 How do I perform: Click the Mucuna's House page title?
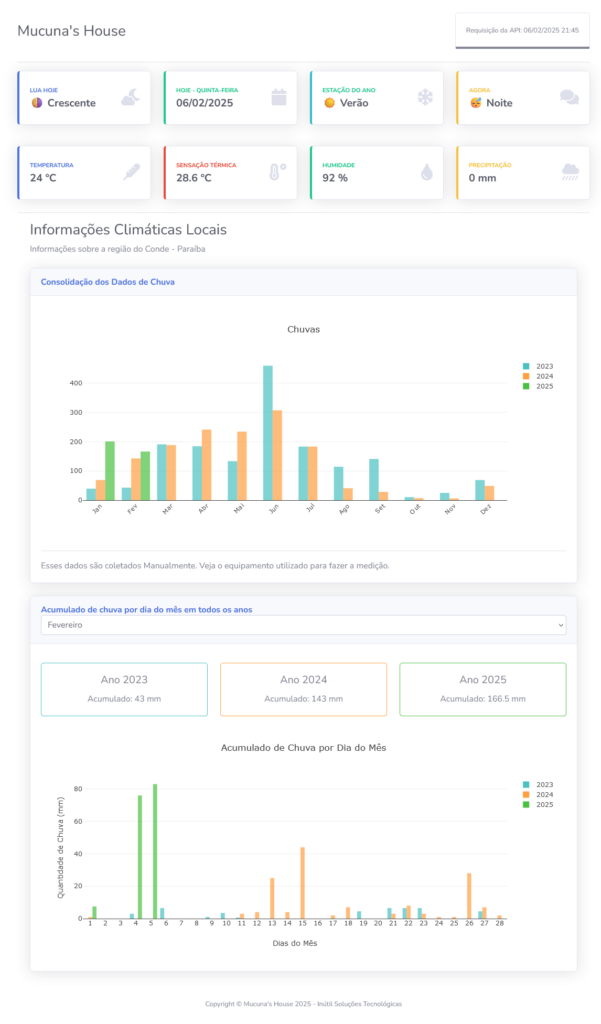(x=72, y=31)
